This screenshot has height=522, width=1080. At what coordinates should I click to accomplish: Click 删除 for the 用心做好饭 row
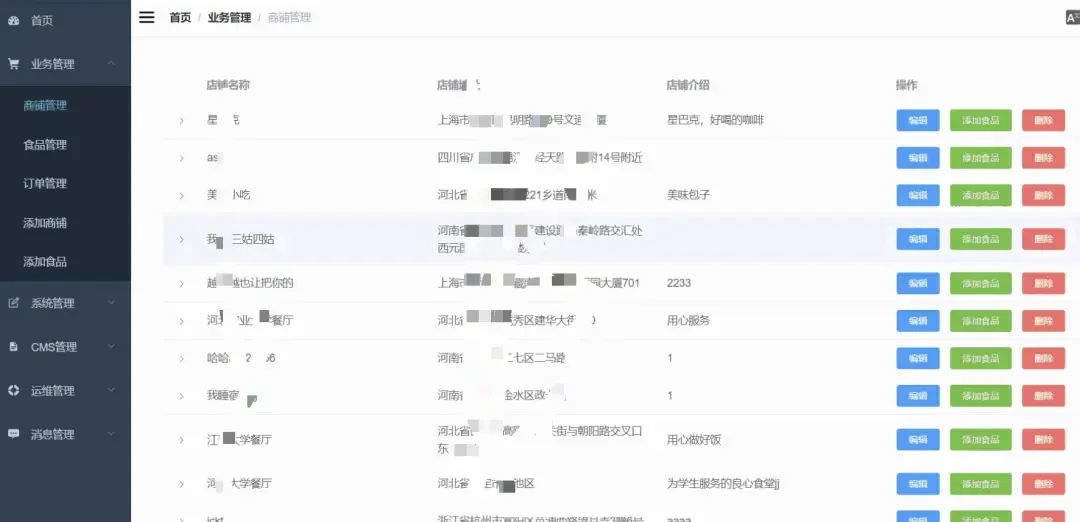coord(1043,439)
